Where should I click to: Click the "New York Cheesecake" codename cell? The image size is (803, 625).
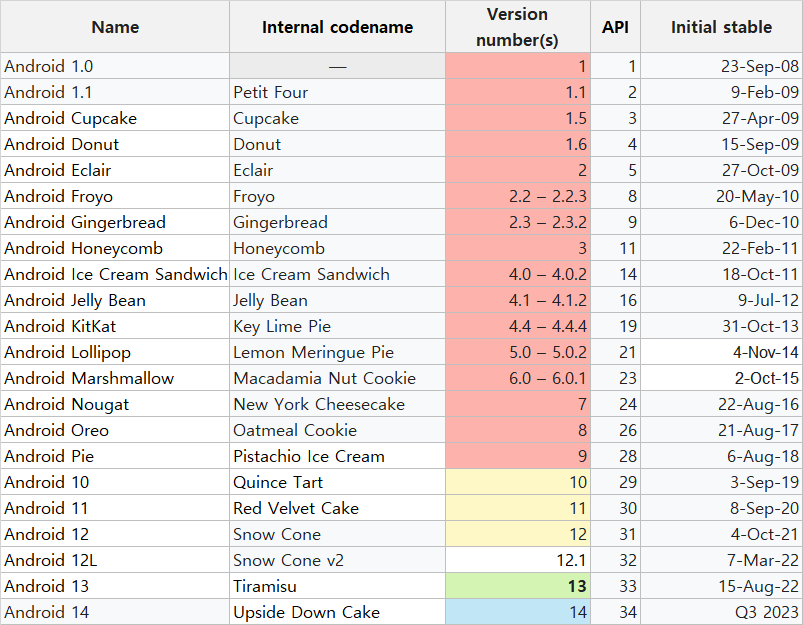click(x=337, y=404)
